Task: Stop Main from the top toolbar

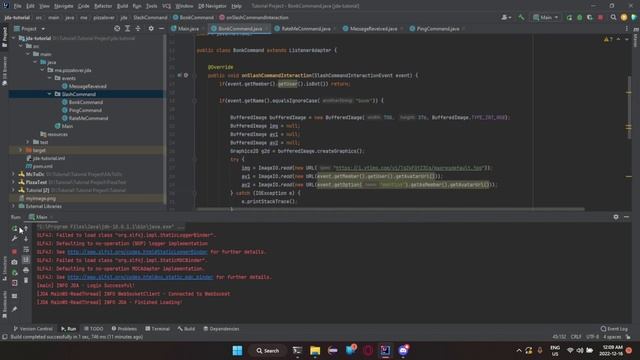Action: (x=600, y=18)
